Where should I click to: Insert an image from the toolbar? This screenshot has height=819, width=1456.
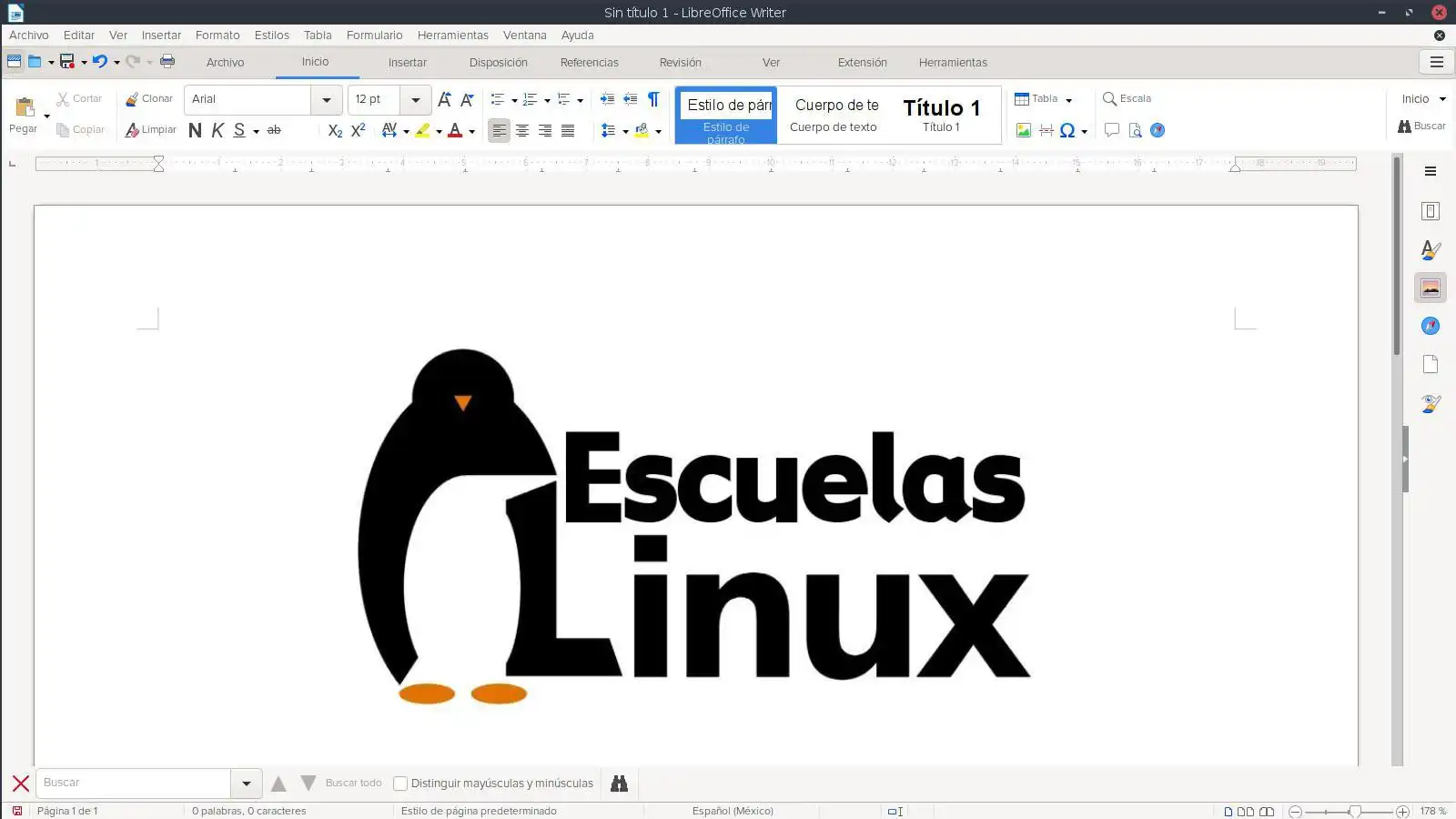coord(1024,130)
